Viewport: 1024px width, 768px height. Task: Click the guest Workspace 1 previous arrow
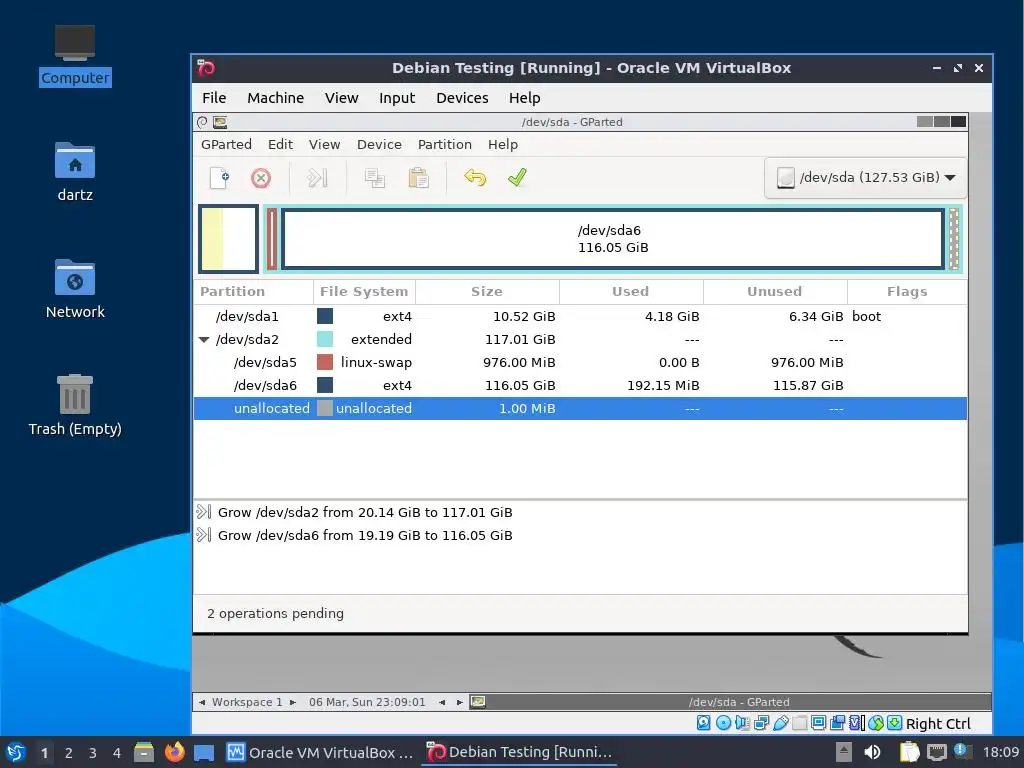pyautogui.click(x=202, y=702)
